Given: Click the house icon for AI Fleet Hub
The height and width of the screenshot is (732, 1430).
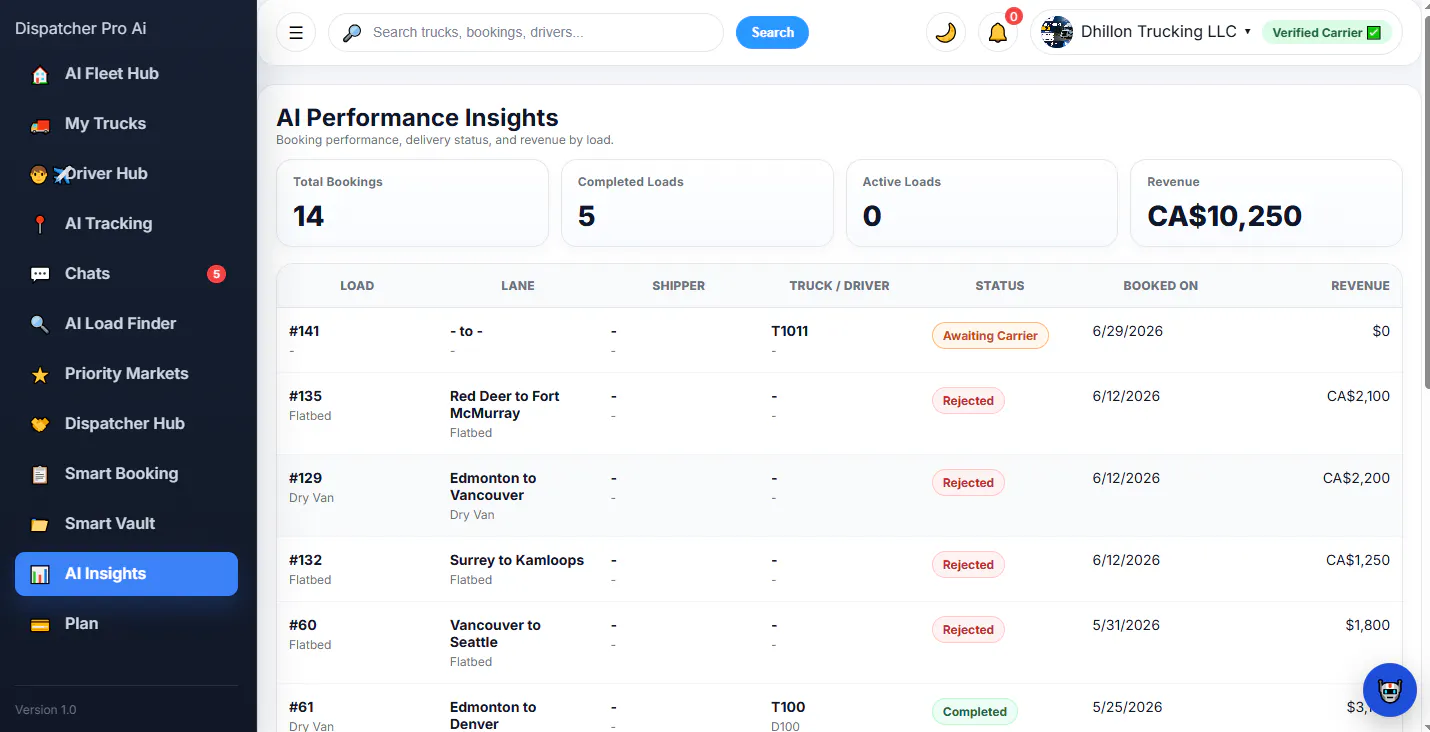Looking at the screenshot, I should pyautogui.click(x=40, y=75).
